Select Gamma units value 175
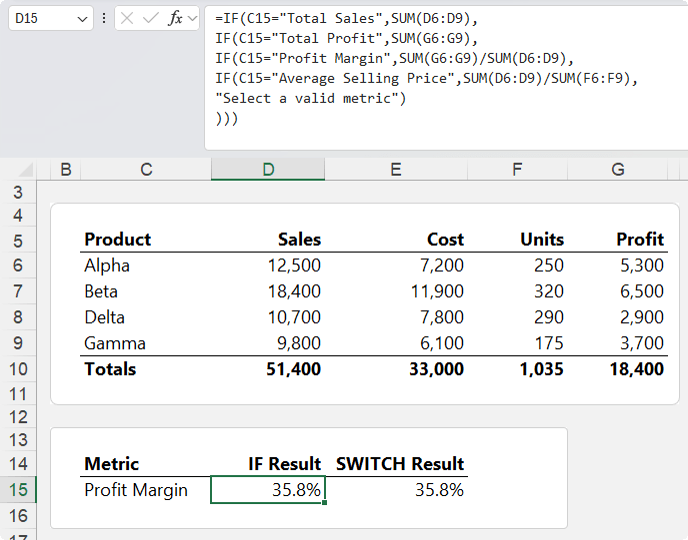Viewport: 688px width, 540px height. click(517, 343)
